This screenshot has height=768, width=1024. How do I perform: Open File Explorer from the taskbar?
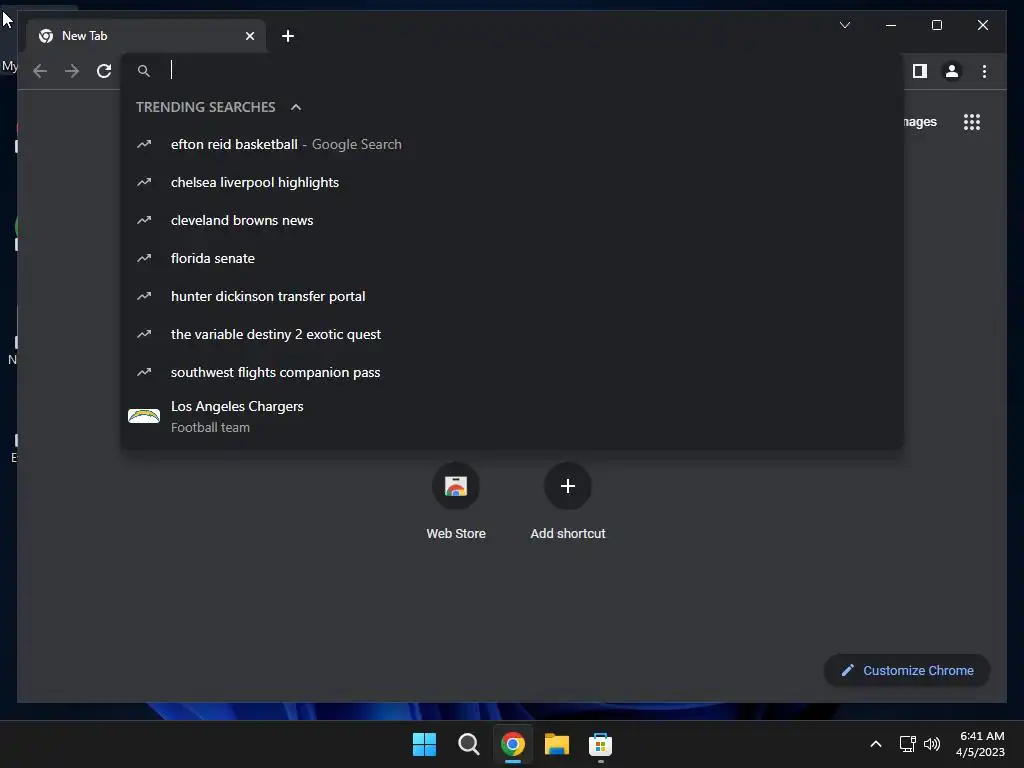557,744
